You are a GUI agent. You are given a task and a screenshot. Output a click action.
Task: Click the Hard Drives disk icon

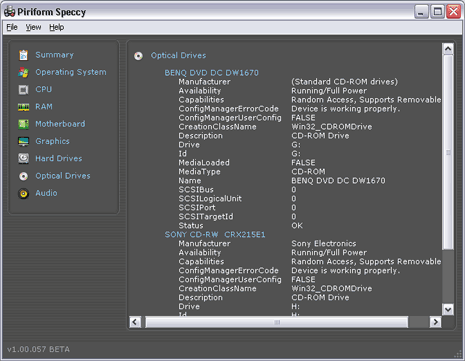tap(23, 159)
